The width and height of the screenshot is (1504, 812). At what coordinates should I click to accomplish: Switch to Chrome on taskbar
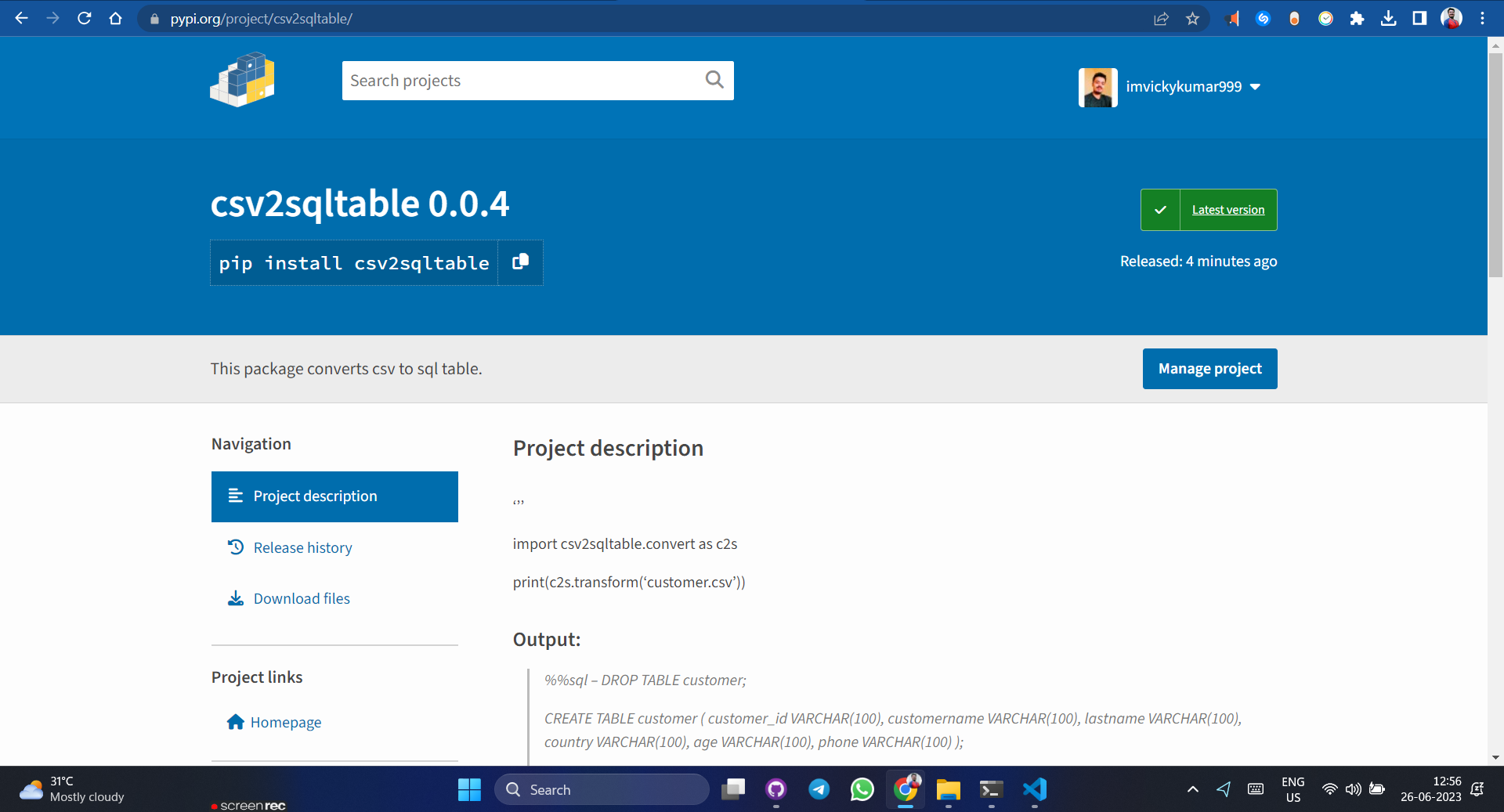point(906,789)
